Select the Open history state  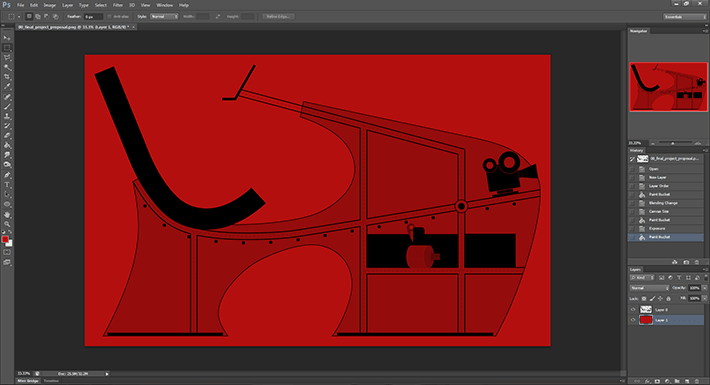tap(666, 169)
